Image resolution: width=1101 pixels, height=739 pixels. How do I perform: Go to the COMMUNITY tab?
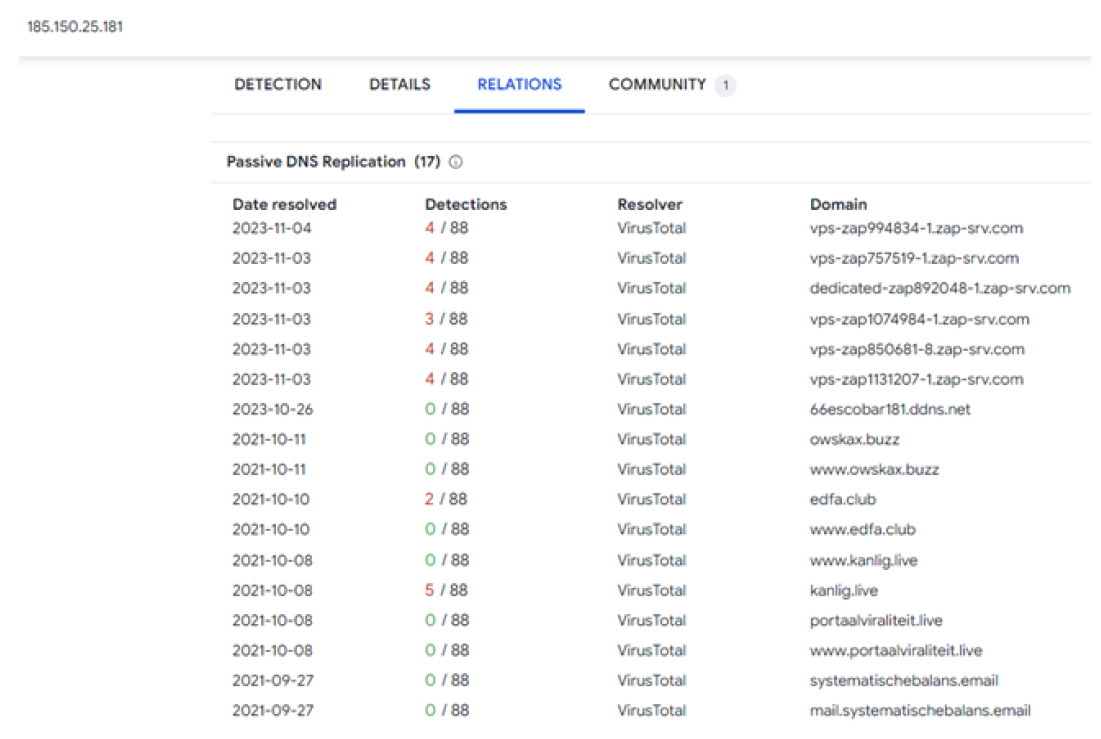pos(657,85)
